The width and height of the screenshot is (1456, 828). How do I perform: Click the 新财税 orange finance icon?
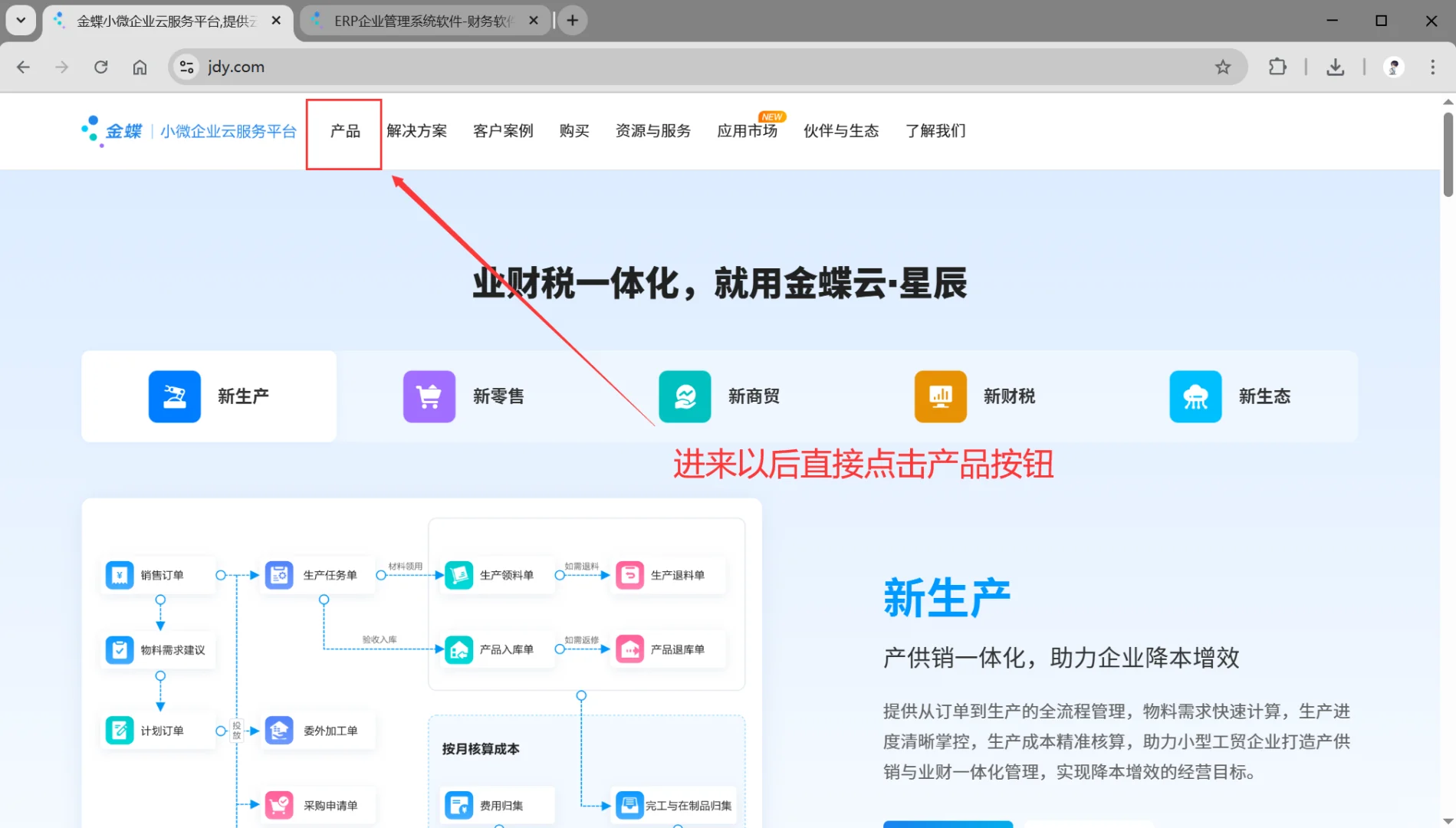pos(940,396)
